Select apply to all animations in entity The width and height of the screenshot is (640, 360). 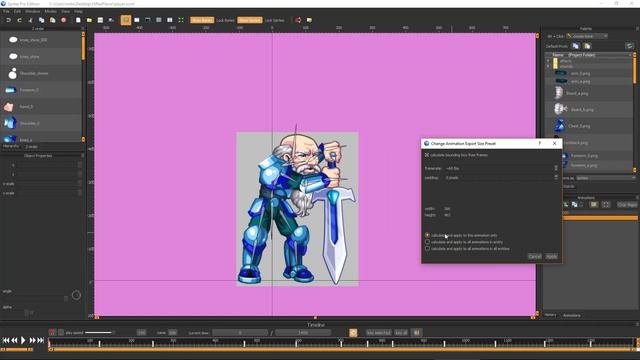click(427, 242)
